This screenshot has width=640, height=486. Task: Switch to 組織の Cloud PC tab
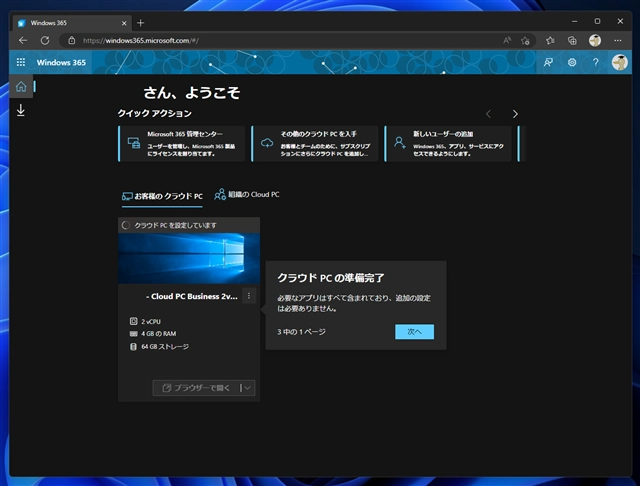coord(247,195)
